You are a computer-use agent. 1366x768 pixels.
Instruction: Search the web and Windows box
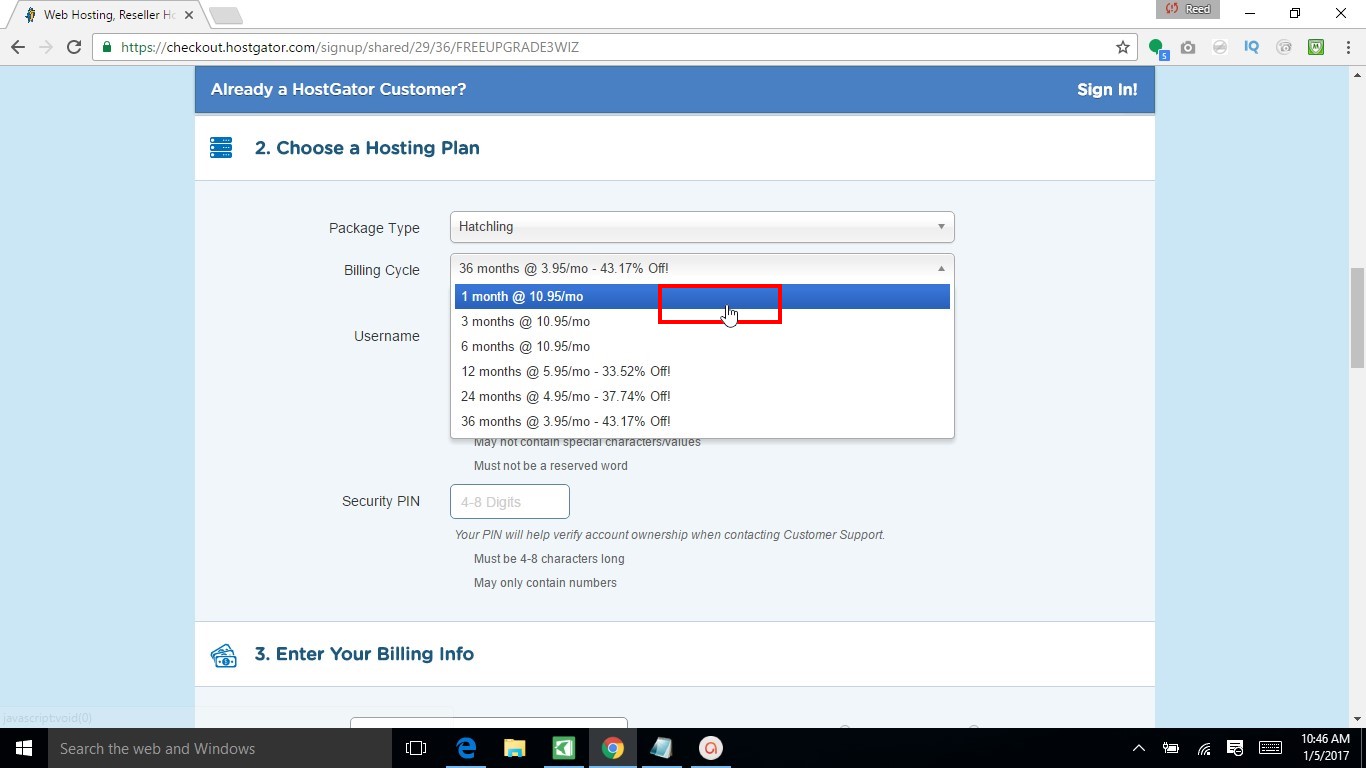(x=220, y=748)
